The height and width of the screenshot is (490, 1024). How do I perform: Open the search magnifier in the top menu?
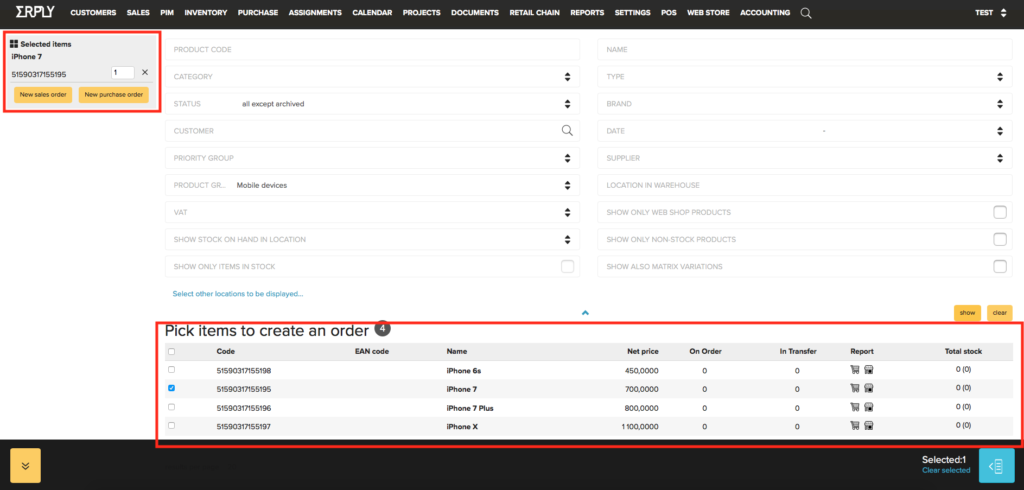pos(806,13)
